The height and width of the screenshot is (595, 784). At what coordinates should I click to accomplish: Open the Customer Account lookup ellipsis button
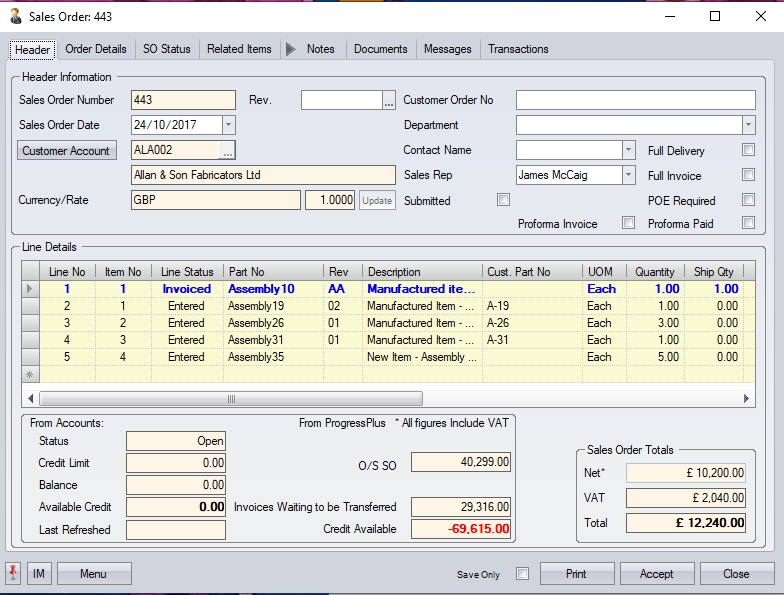click(x=227, y=150)
